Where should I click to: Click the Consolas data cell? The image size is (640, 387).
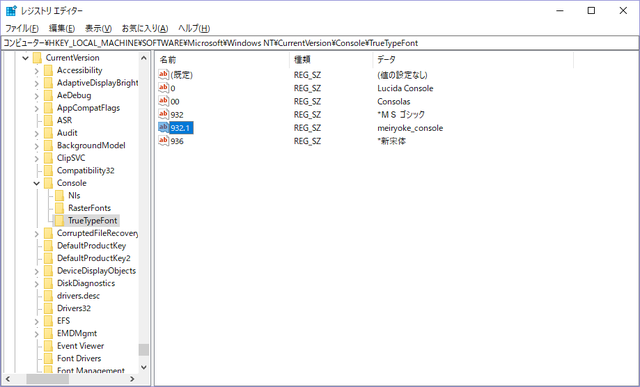394,101
